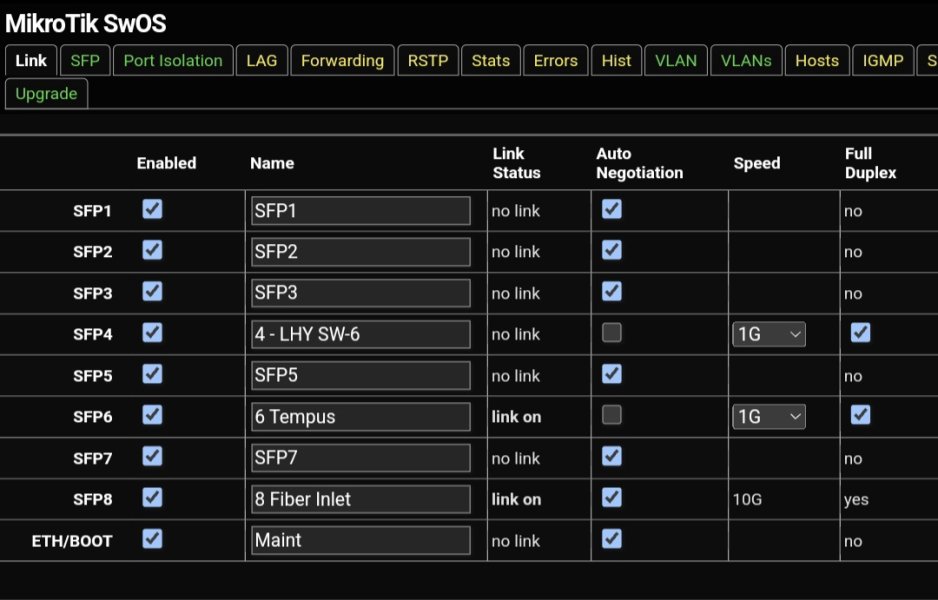938x600 pixels.
Task: Uncheck Full Duplex for SFP4
Action: [860, 333]
